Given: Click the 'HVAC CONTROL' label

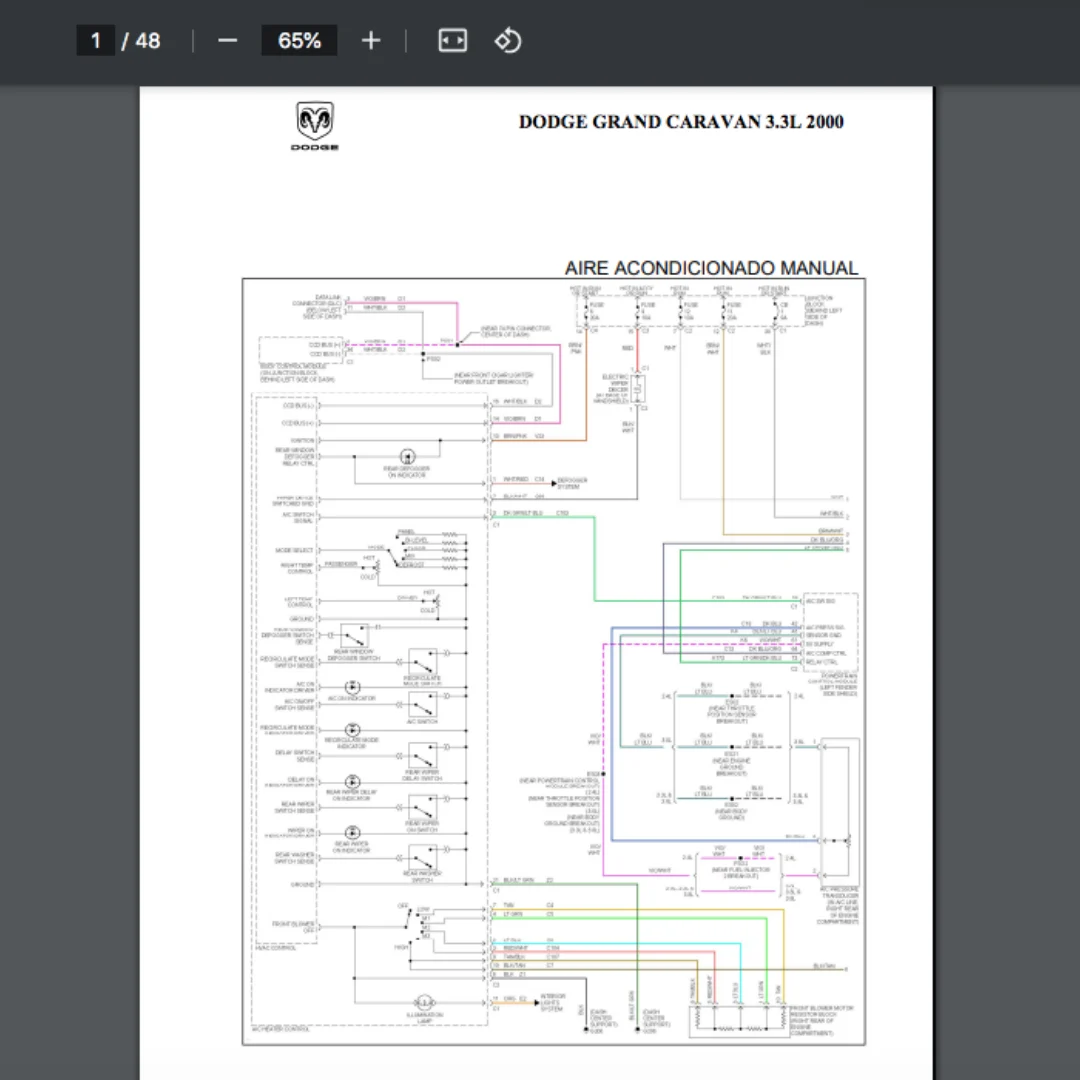Looking at the screenshot, I should [x=276, y=948].
